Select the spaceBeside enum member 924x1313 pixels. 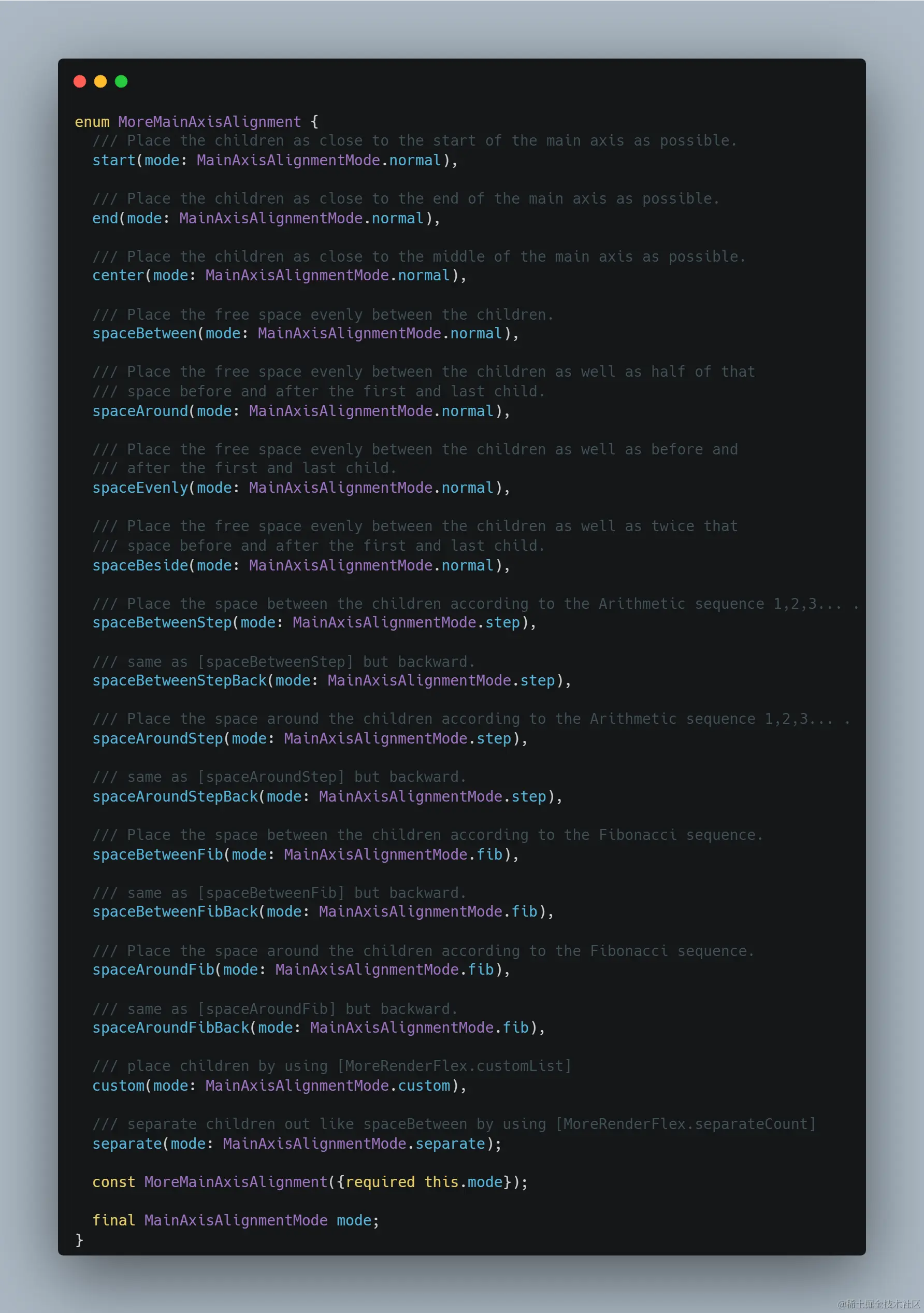140,565
